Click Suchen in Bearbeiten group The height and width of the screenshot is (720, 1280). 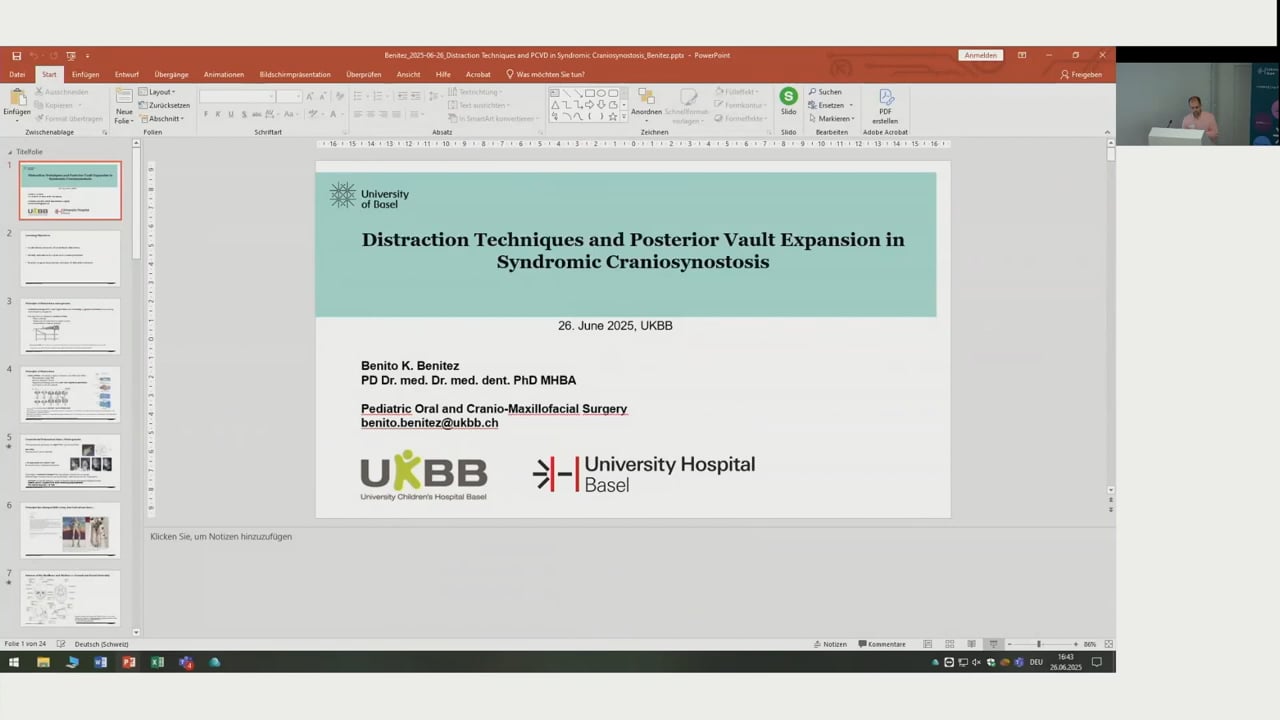[x=825, y=92]
